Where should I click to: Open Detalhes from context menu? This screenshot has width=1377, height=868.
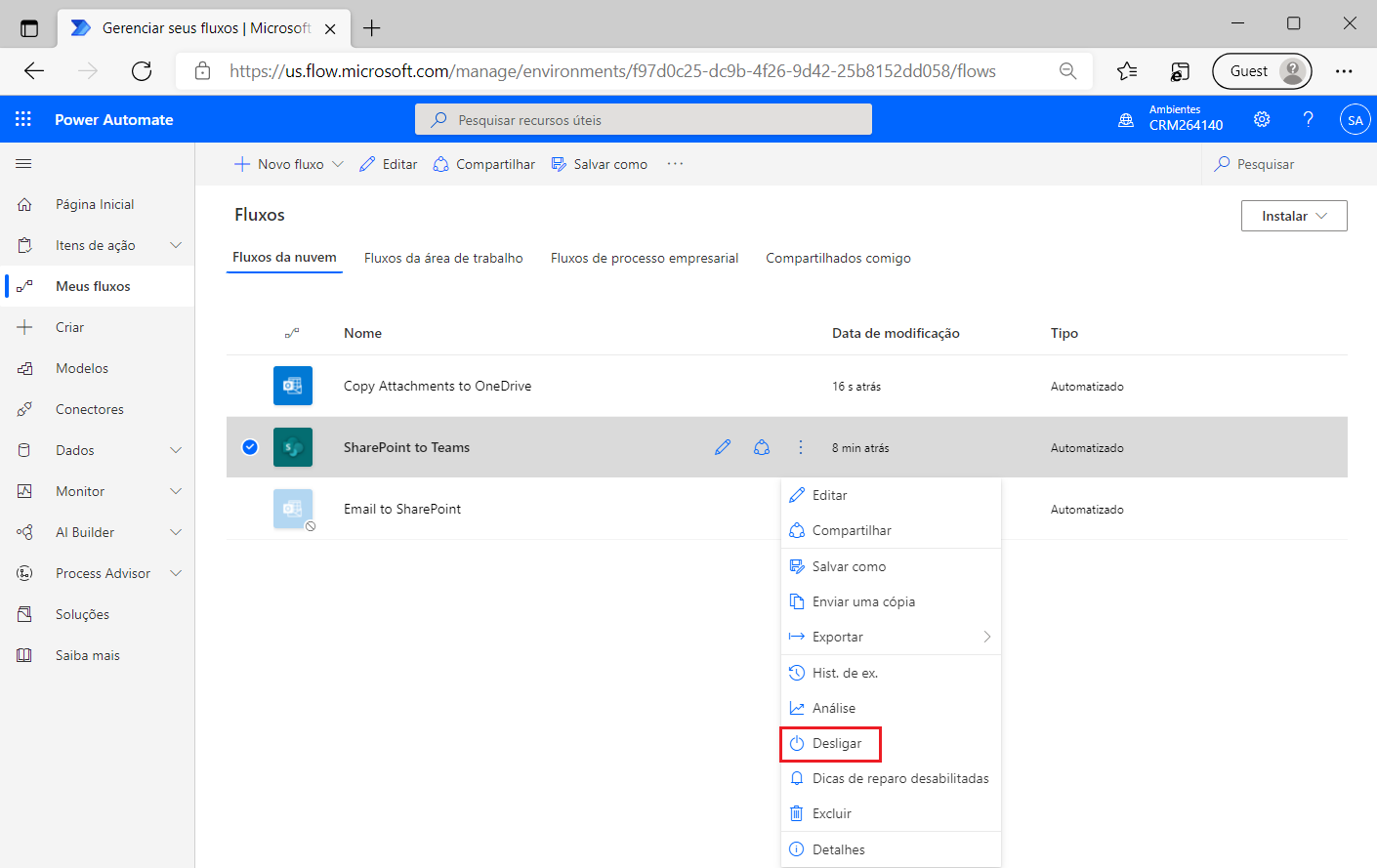891,849
